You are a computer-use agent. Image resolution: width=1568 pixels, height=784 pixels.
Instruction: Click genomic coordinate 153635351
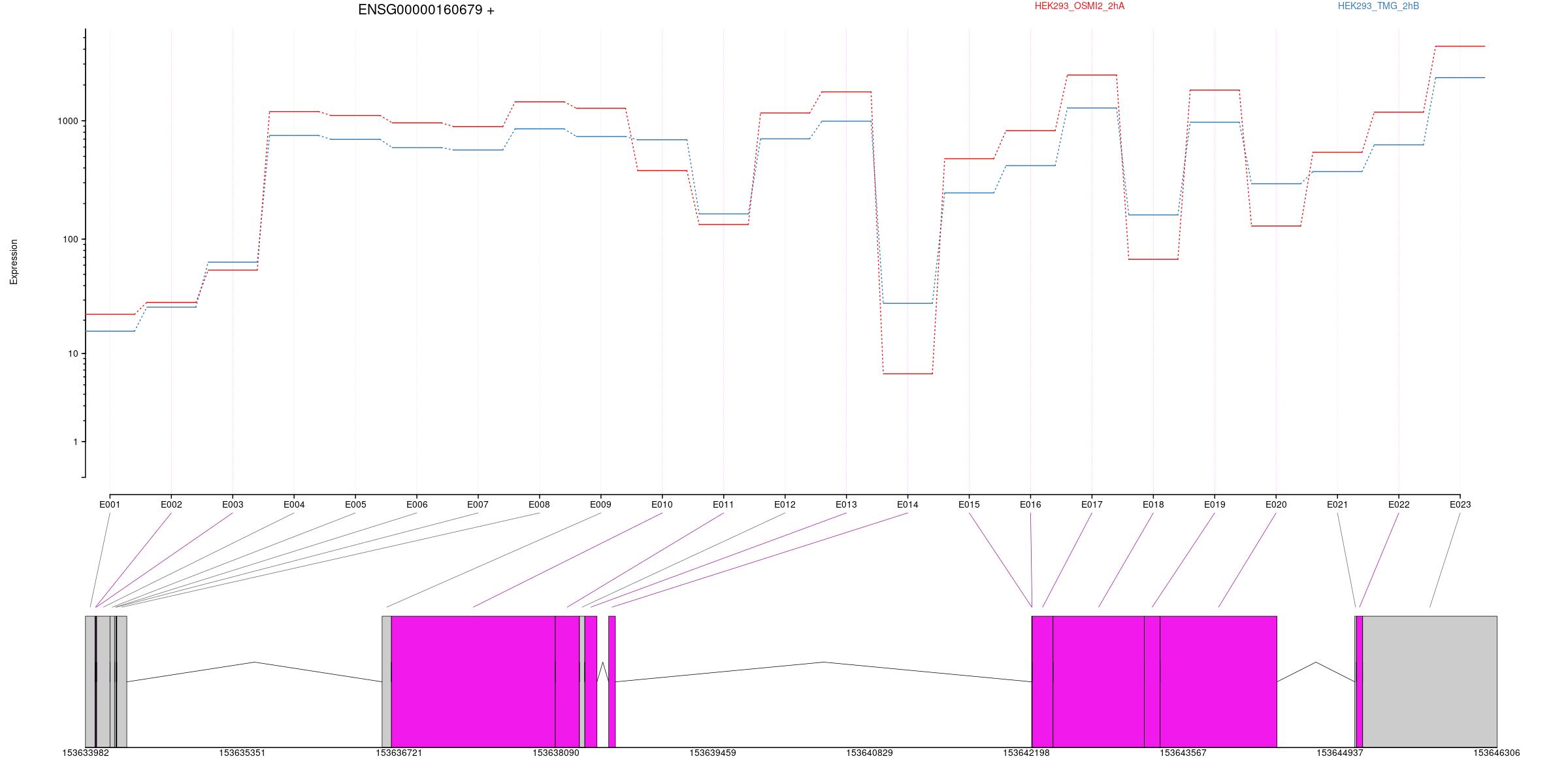point(242,753)
